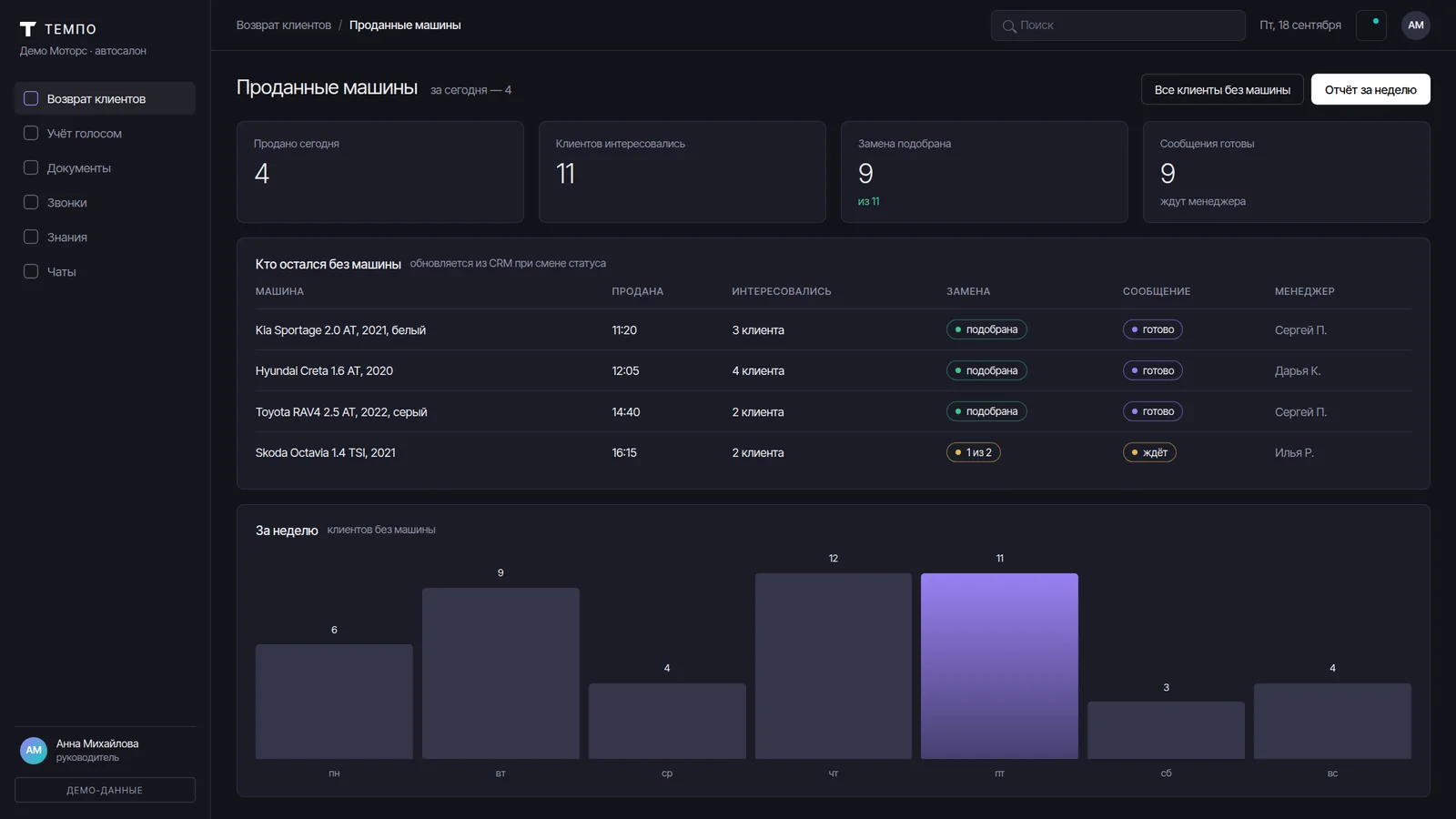1456x819 pixels.
Task: Click the 3 клиента cell
Action: pyautogui.click(x=758, y=330)
